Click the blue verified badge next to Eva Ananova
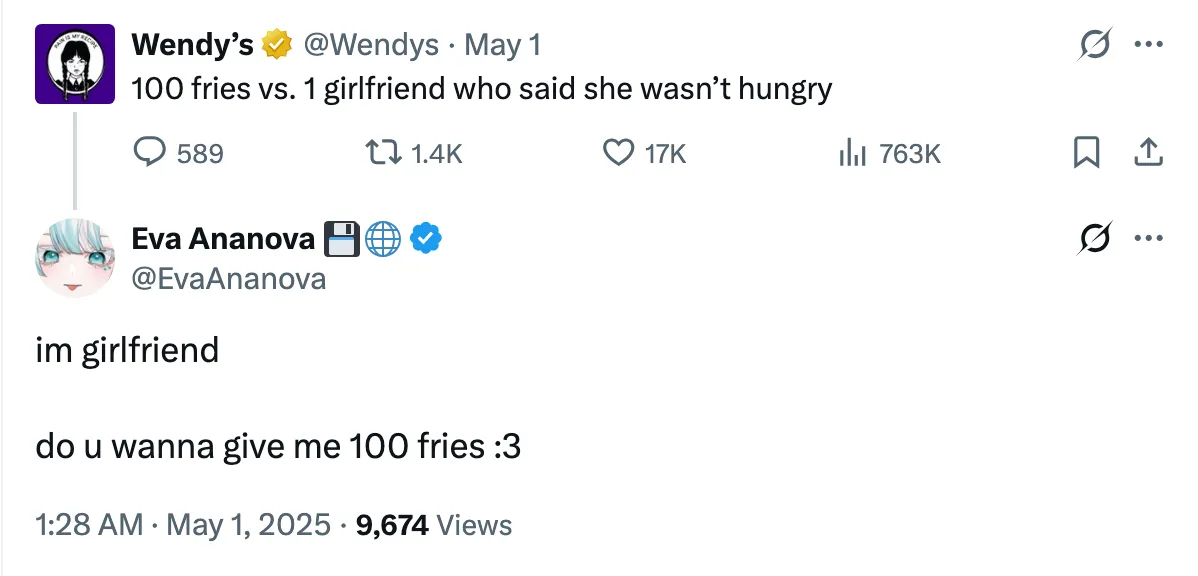Viewport: 1198px width, 576px height. (426, 238)
